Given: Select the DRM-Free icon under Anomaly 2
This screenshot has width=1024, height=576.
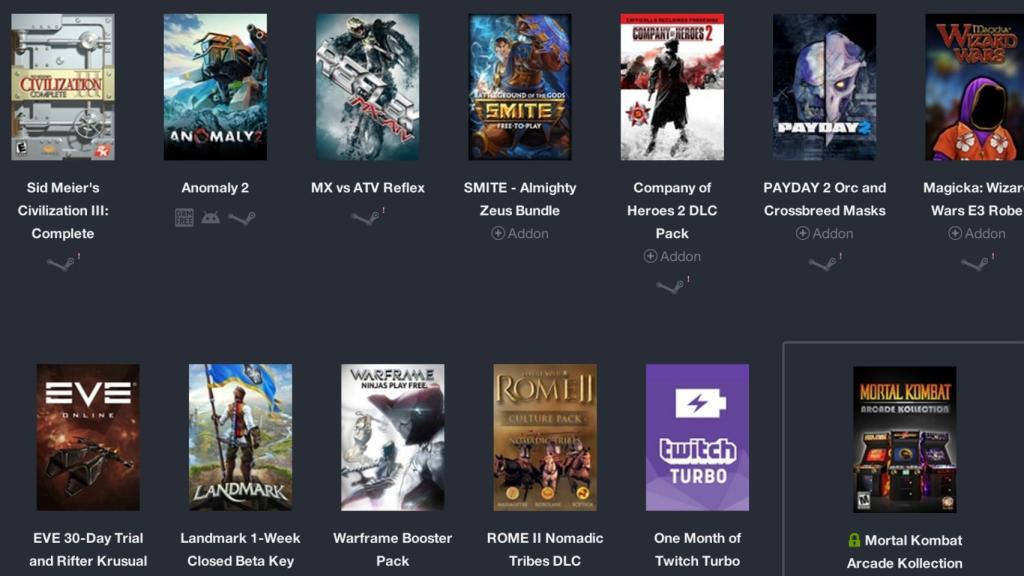Looking at the screenshot, I should (184, 218).
